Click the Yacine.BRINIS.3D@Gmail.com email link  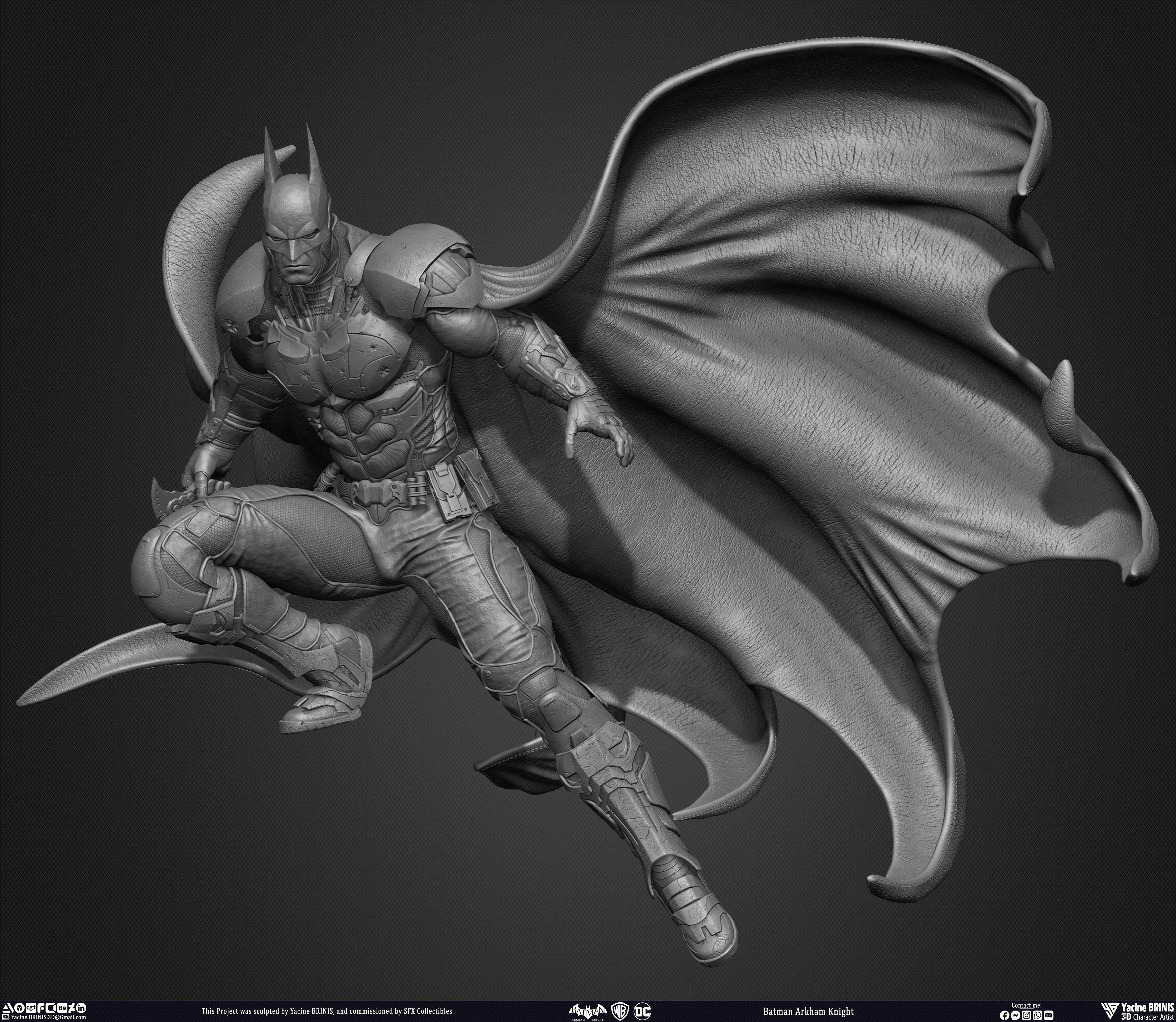48,1017
